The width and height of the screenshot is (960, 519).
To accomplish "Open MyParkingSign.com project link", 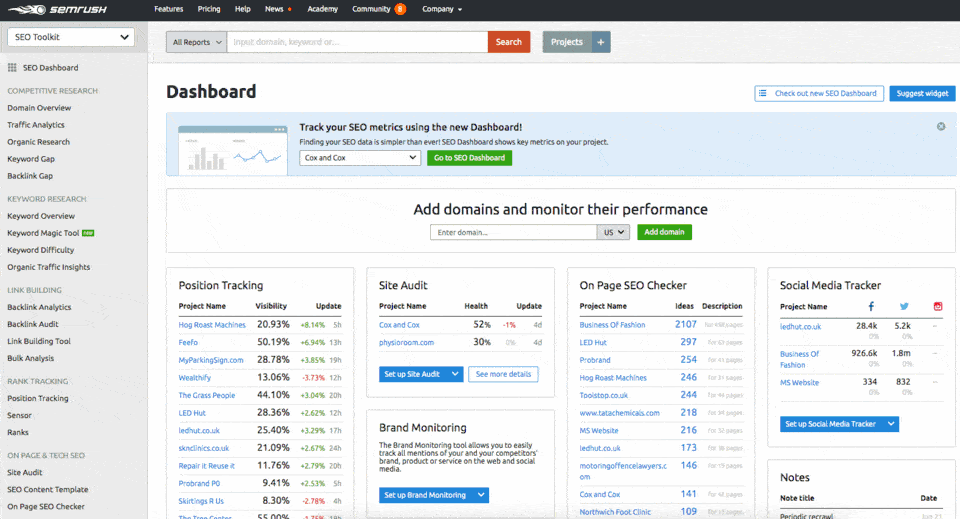I will click(211, 360).
